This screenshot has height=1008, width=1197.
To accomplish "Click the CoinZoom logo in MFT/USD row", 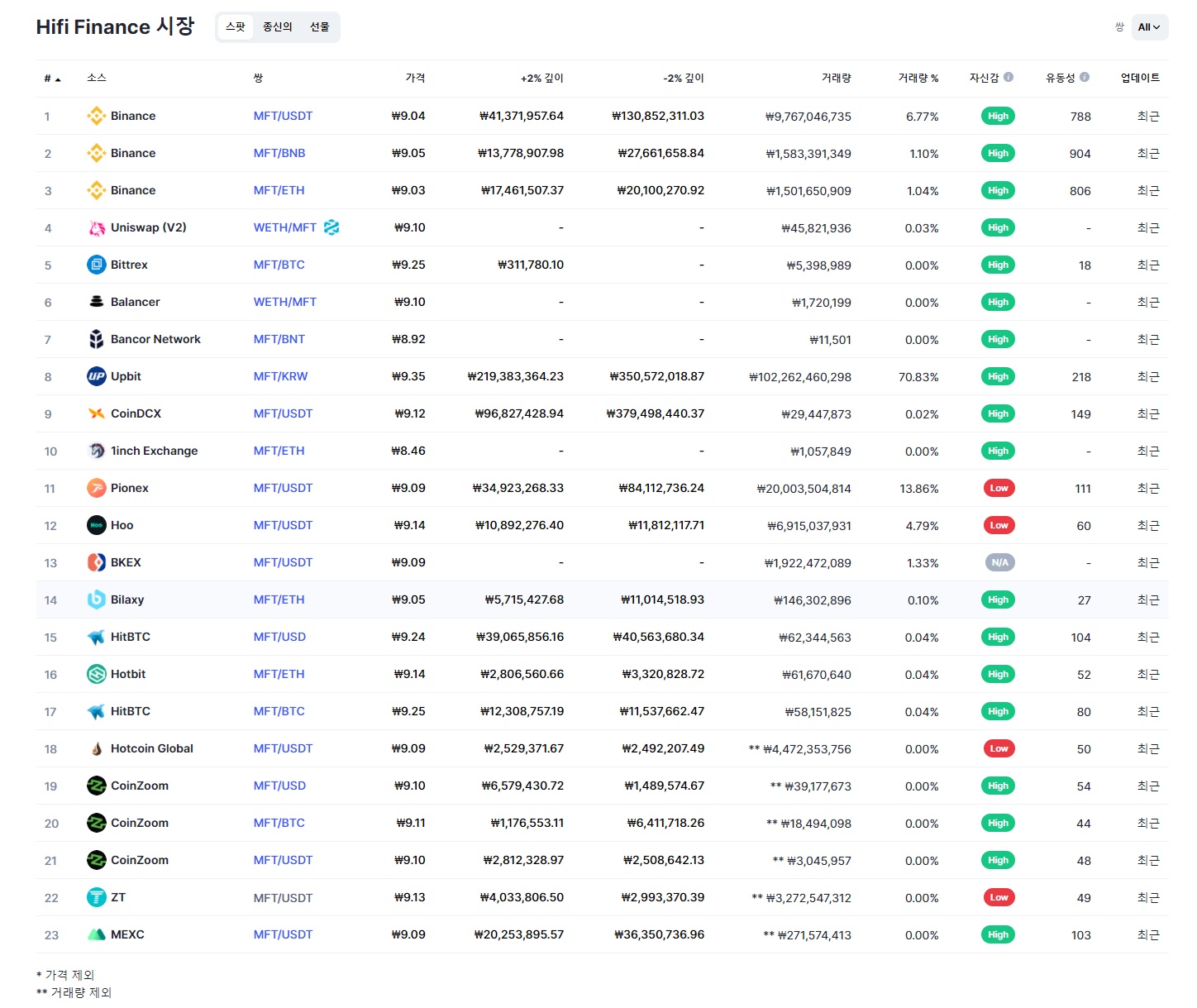I will point(97,786).
